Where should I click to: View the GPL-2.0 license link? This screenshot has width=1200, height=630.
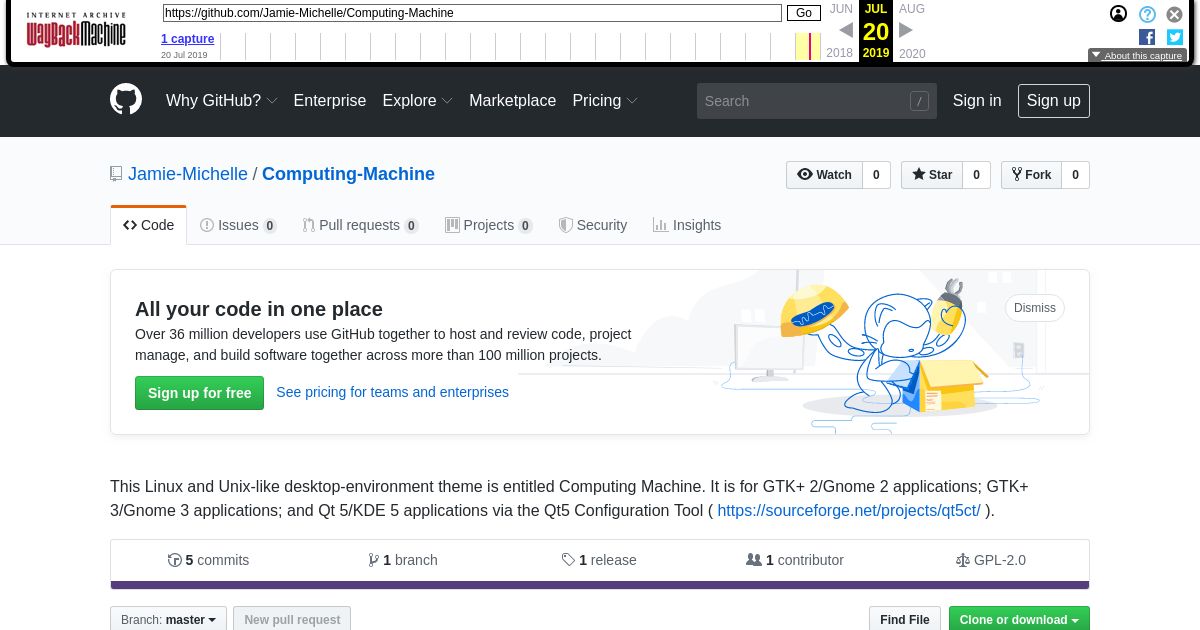tap(991, 560)
